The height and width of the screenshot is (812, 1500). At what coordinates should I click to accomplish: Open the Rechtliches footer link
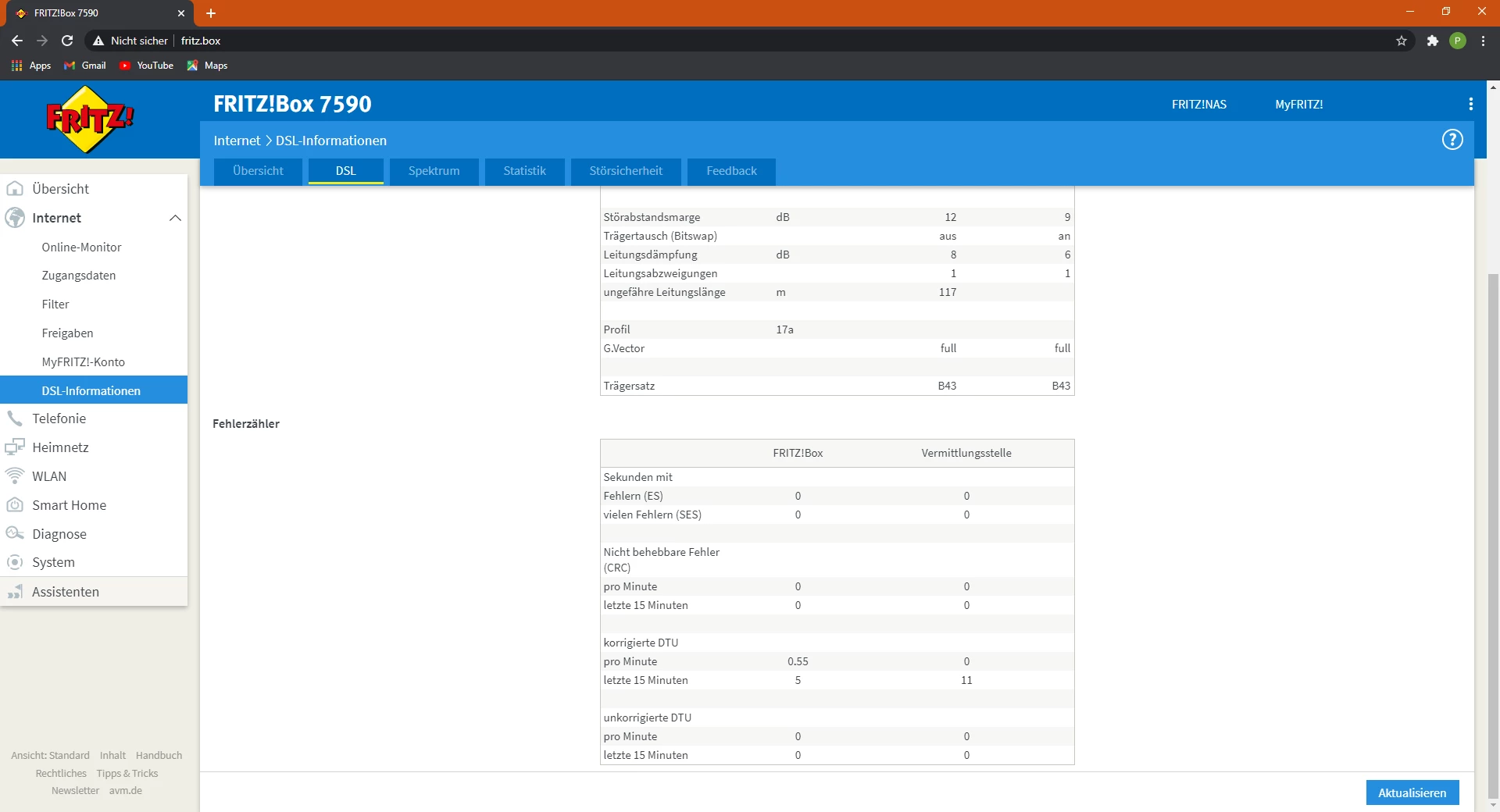pyautogui.click(x=61, y=773)
